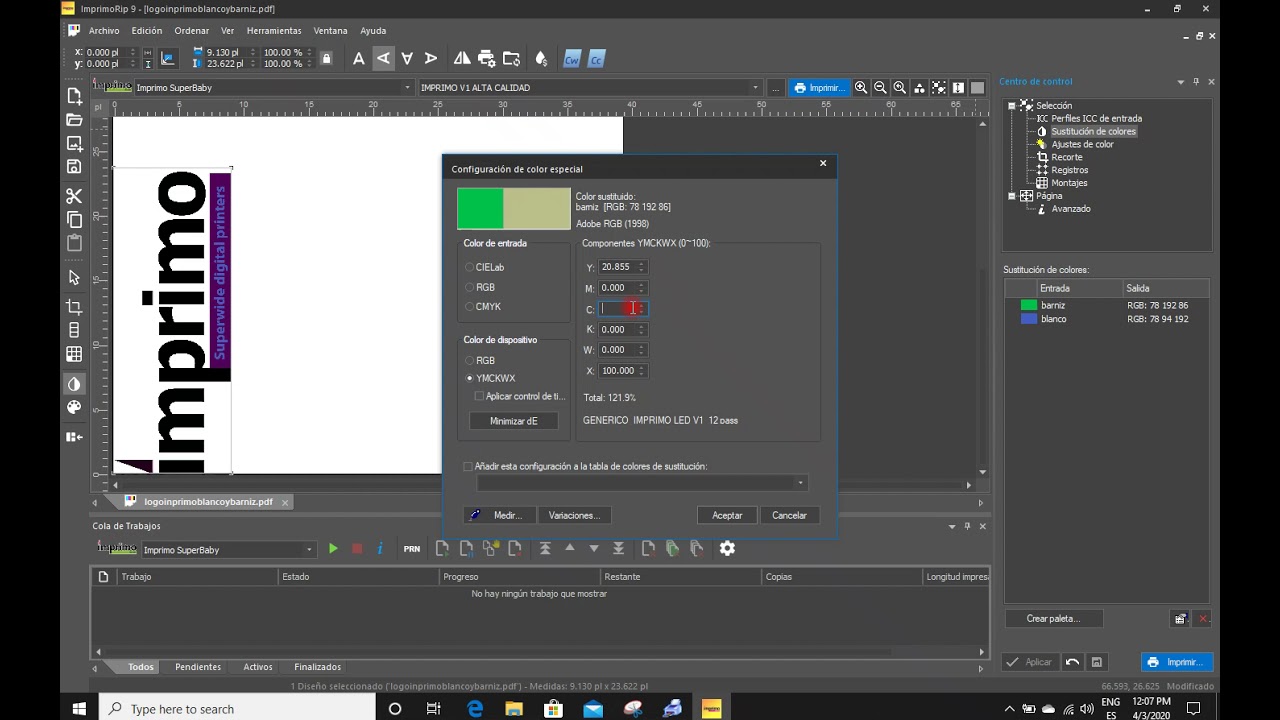
Task: Click the ink cost droplet icon
Action: click(541, 59)
